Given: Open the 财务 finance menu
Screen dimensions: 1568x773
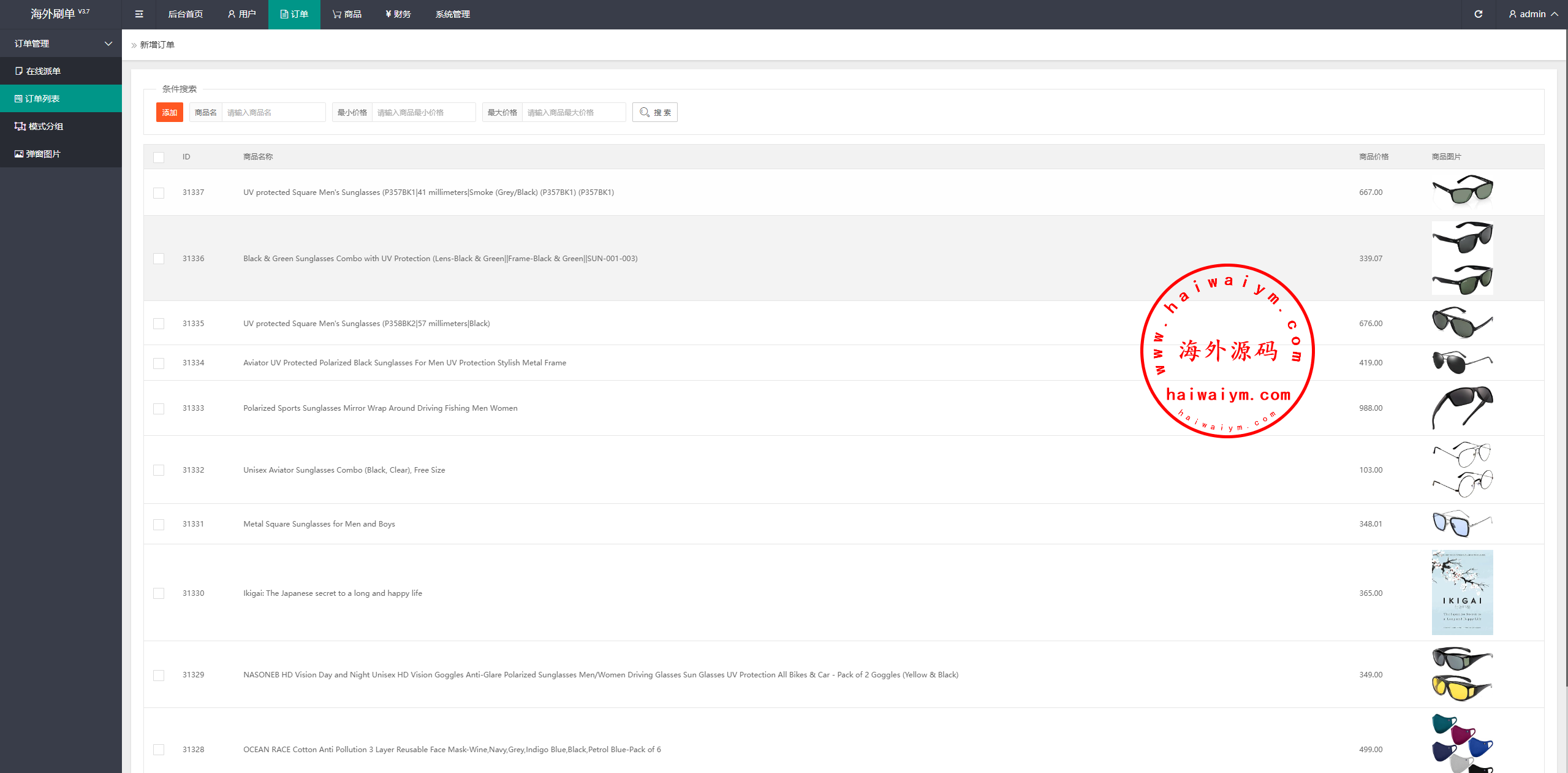Looking at the screenshot, I should [398, 14].
